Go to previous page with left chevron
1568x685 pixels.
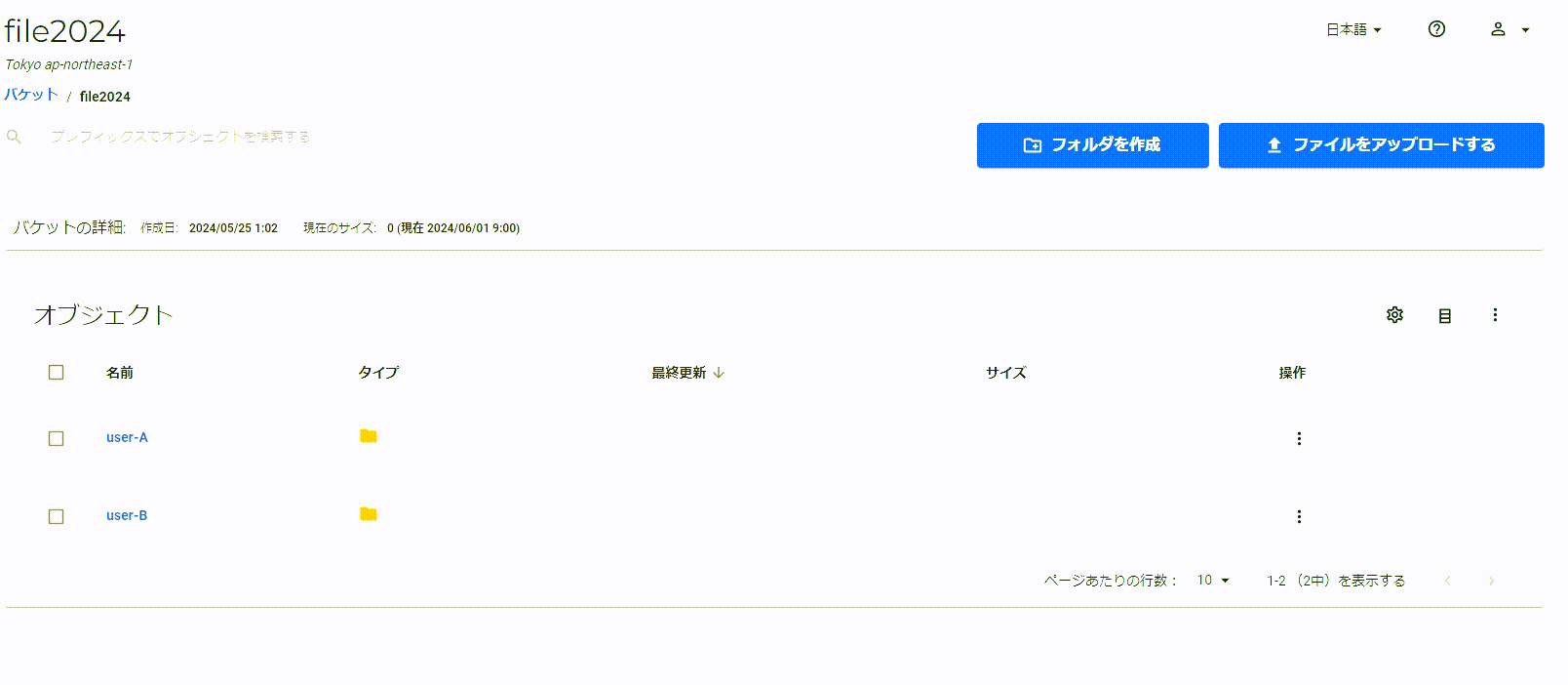pyautogui.click(x=1448, y=581)
